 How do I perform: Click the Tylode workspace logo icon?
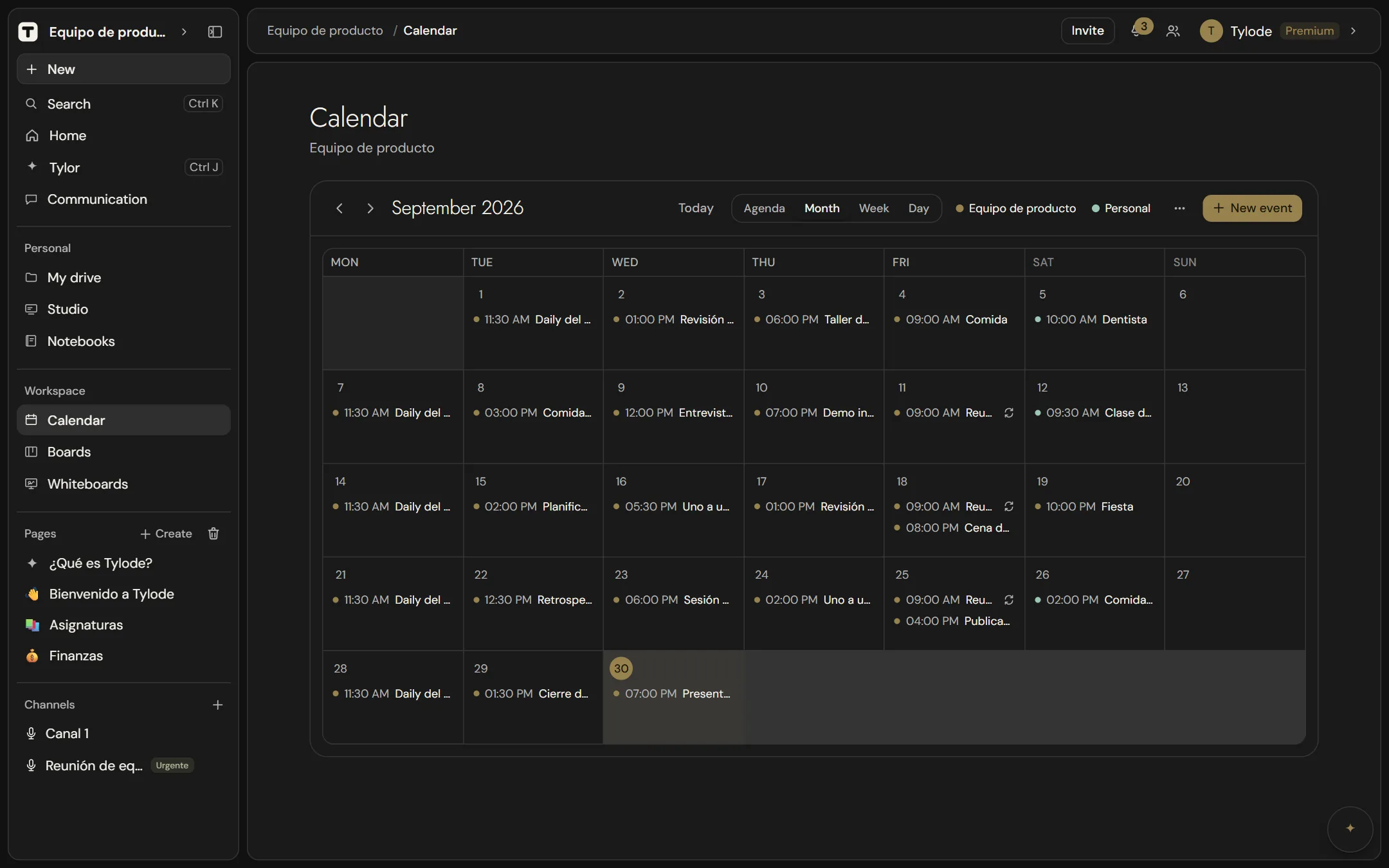click(x=28, y=32)
